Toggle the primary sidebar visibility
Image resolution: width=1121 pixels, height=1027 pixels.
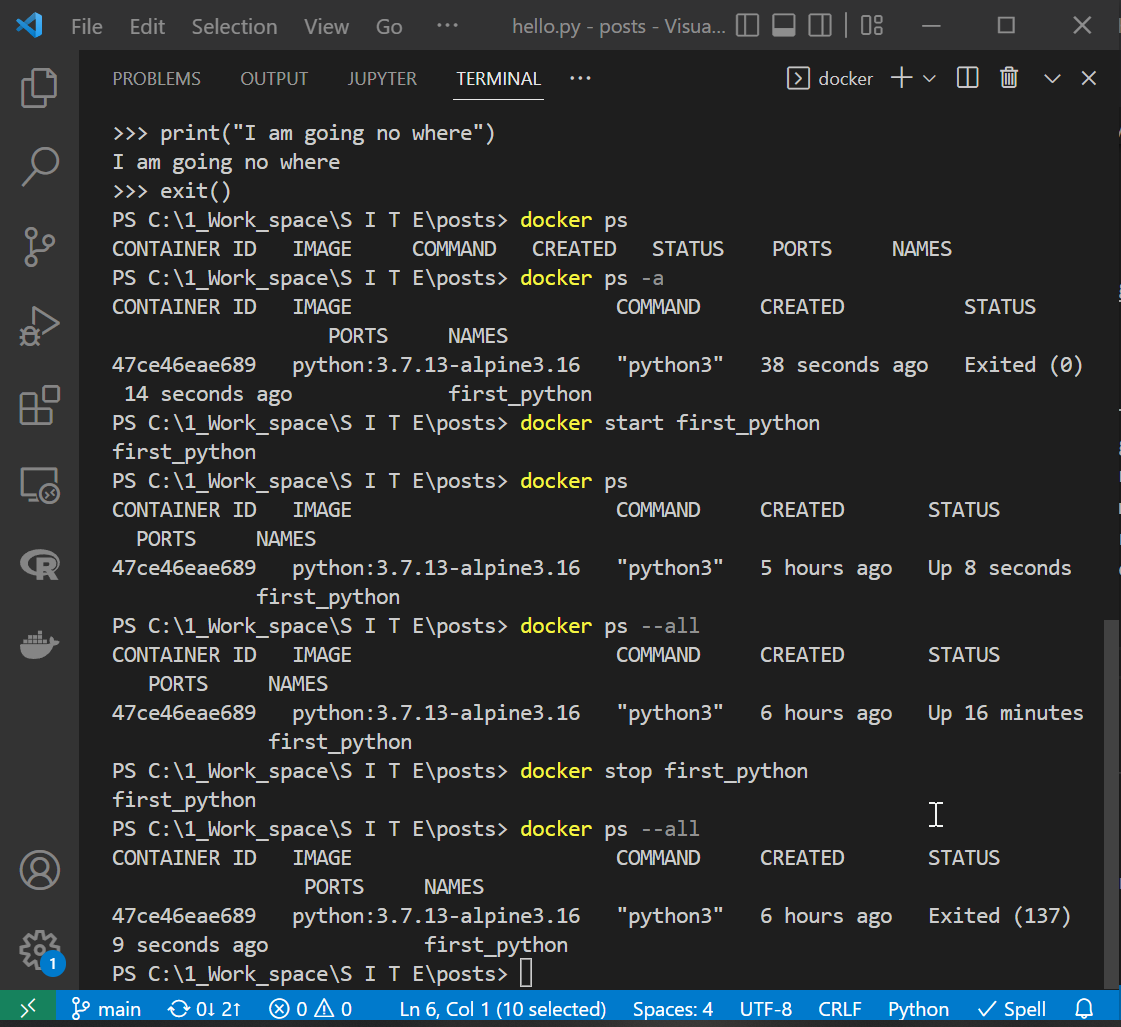(747, 26)
